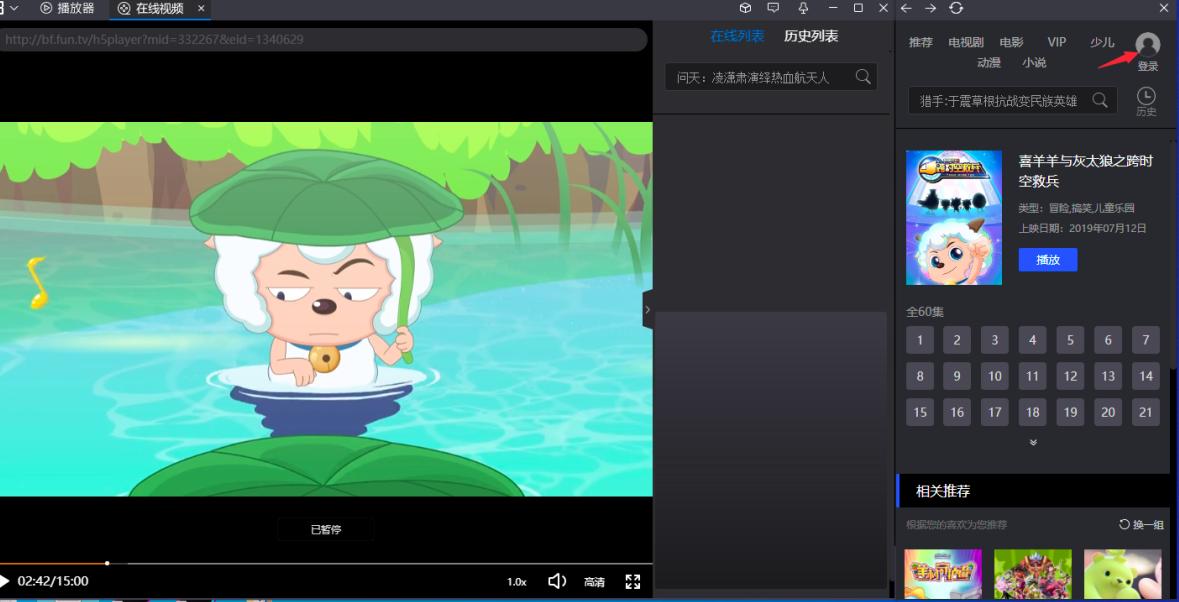Click 换一组 to refresh recommendations
The height and width of the screenshot is (602, 1179).
pyautogui.click(x=1141, y=525)
